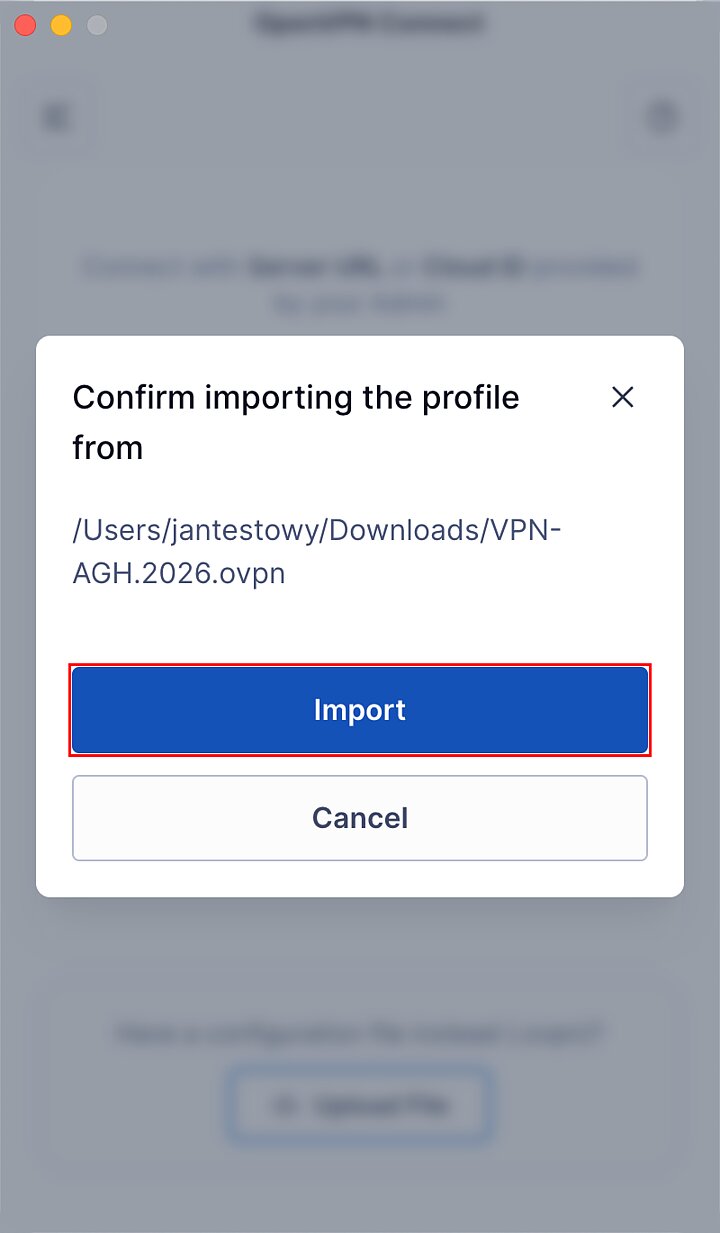
Task: Minimize the window with the yellow traffic light
Action: [59, 25]
